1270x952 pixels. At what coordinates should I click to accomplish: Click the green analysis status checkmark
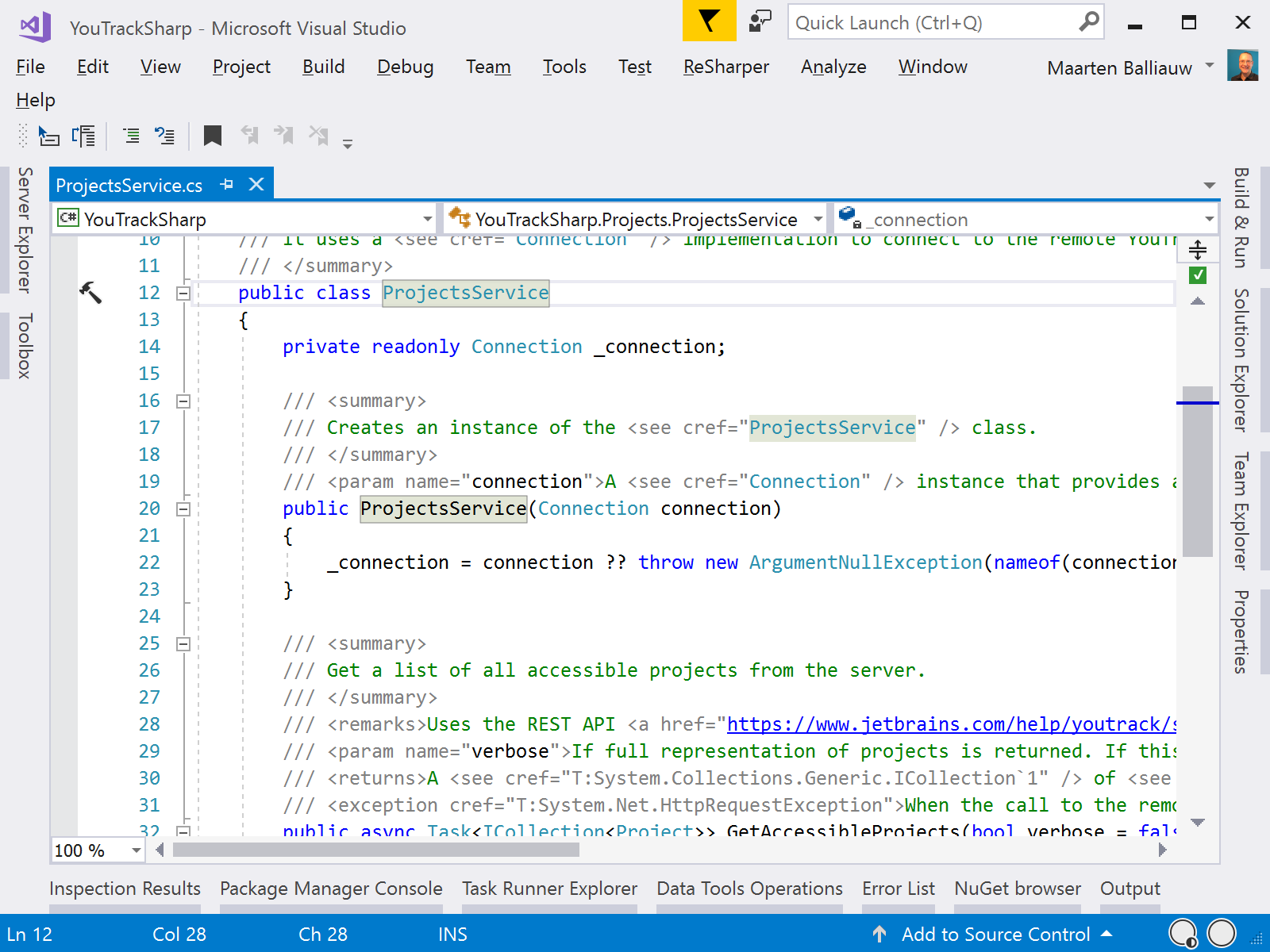pyautogui.click(x=1198, y=275)
